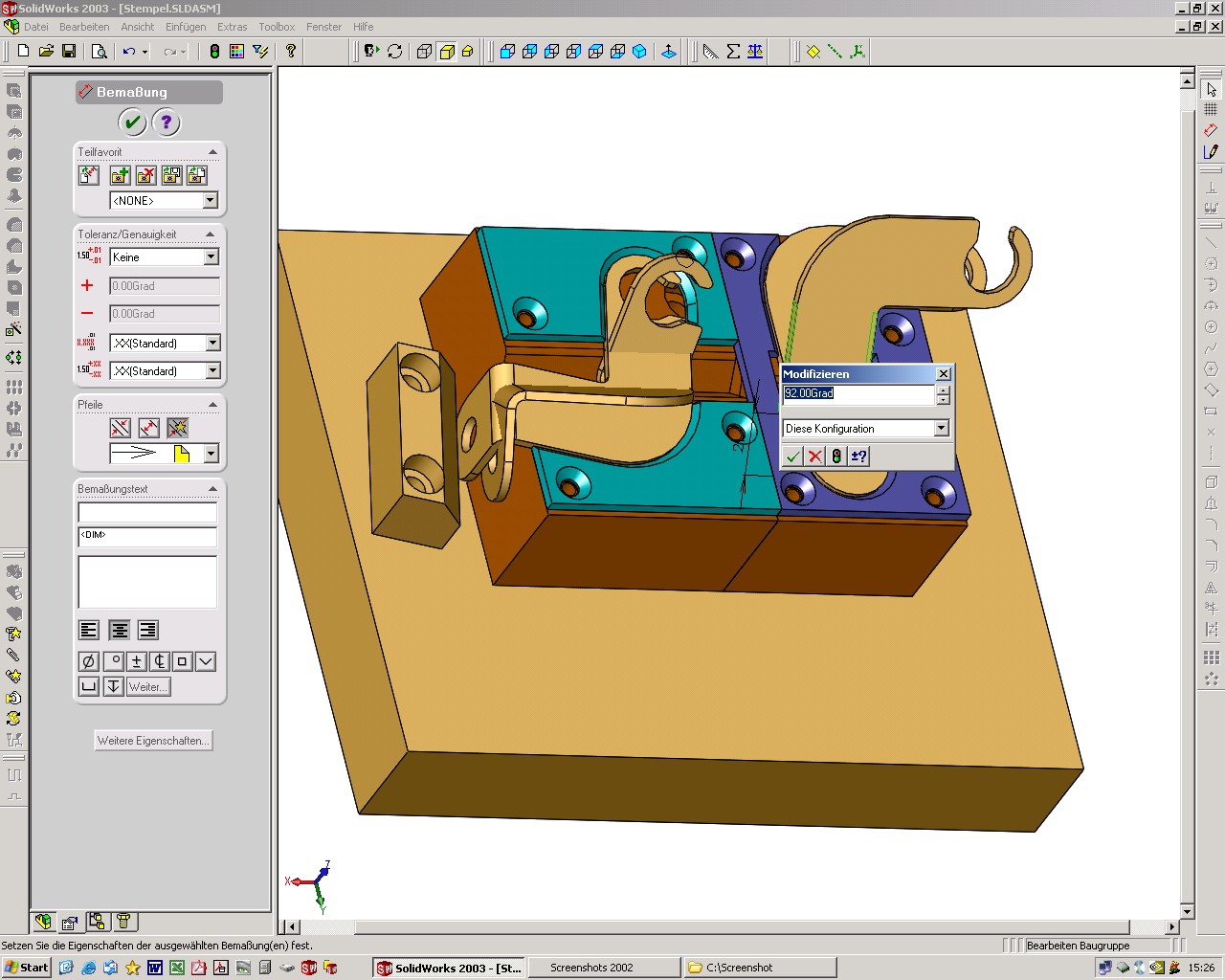Select the isometric view cube icon
This screenshot has height=980, width=1225.
(639, 52)
